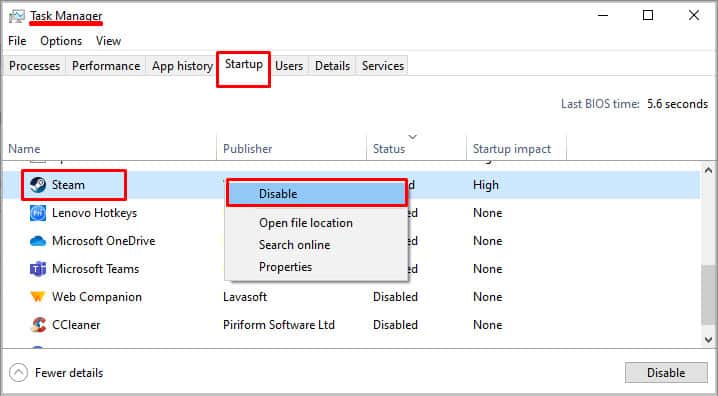Click the CCleaner icon
Image resolution: width=718 pixels, height=396 pixels.
click(38, 325)
